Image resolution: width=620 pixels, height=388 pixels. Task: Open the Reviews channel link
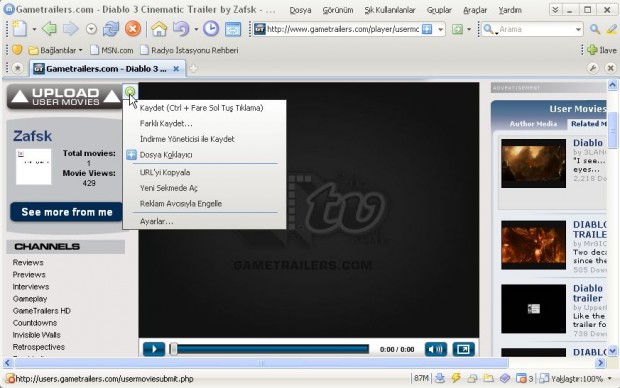pyautogui.click(x=28, y=262)
